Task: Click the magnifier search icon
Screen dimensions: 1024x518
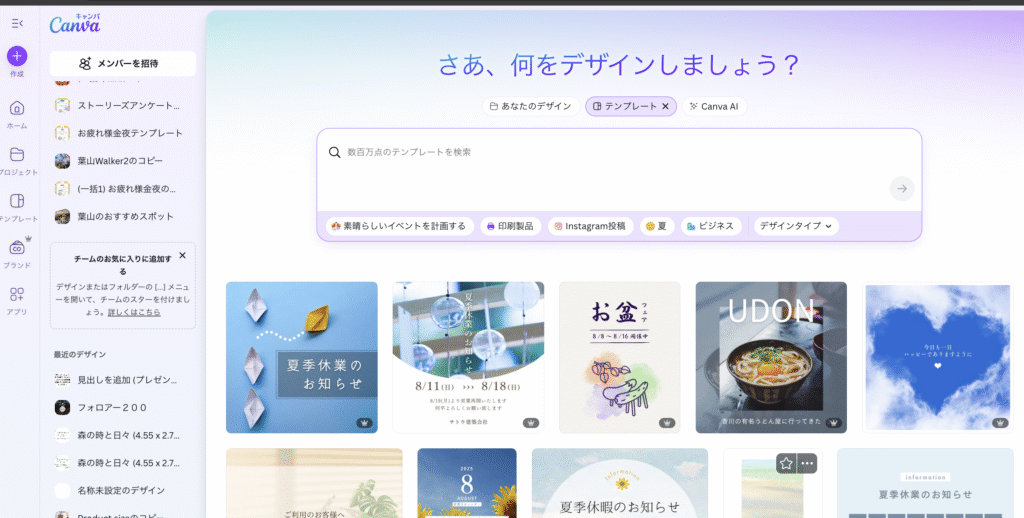Action: click(334, 152)
